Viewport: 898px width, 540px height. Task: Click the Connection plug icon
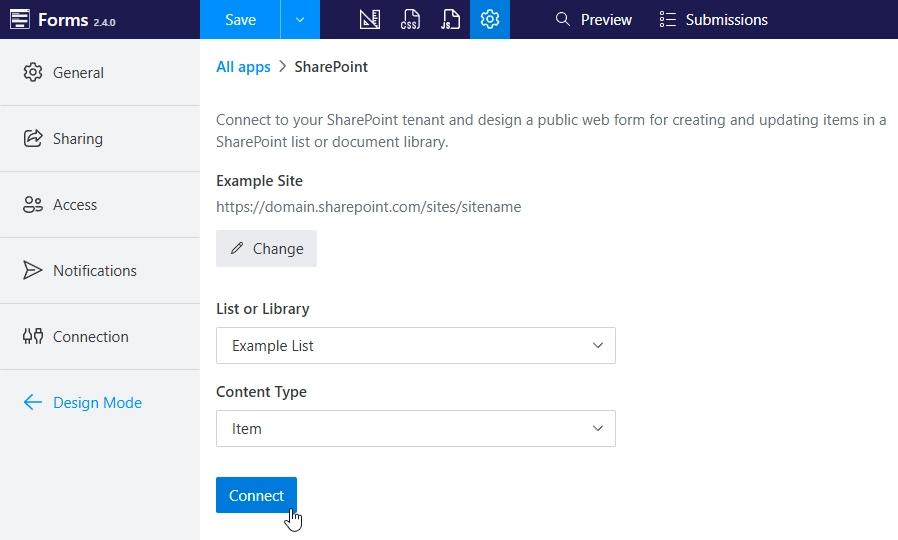tap(33, 336)
